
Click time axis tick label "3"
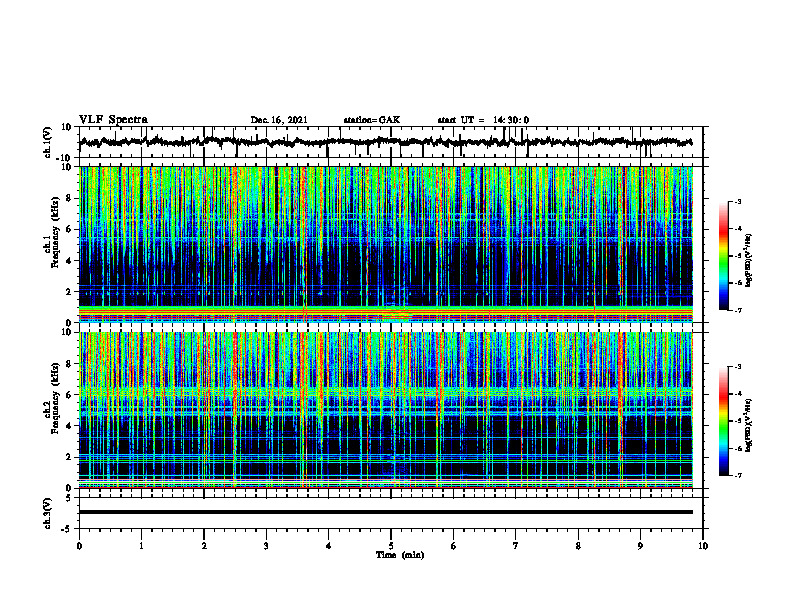click(x=266, y=546)
